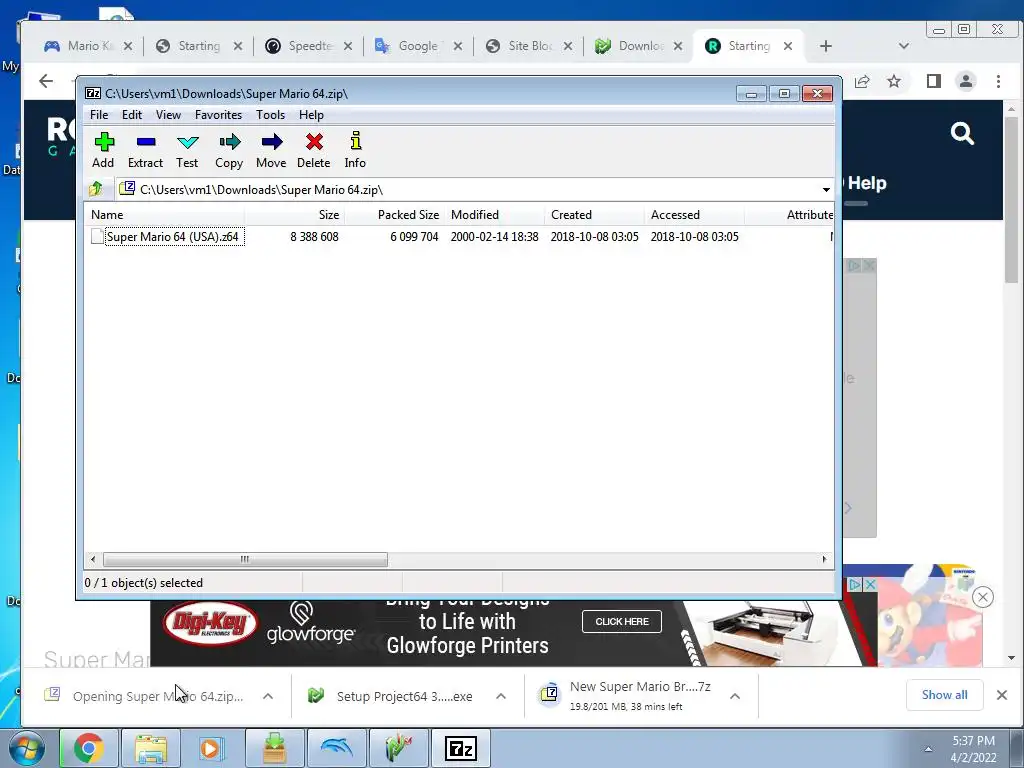Sort by the Accessed column header

[694, 215]
